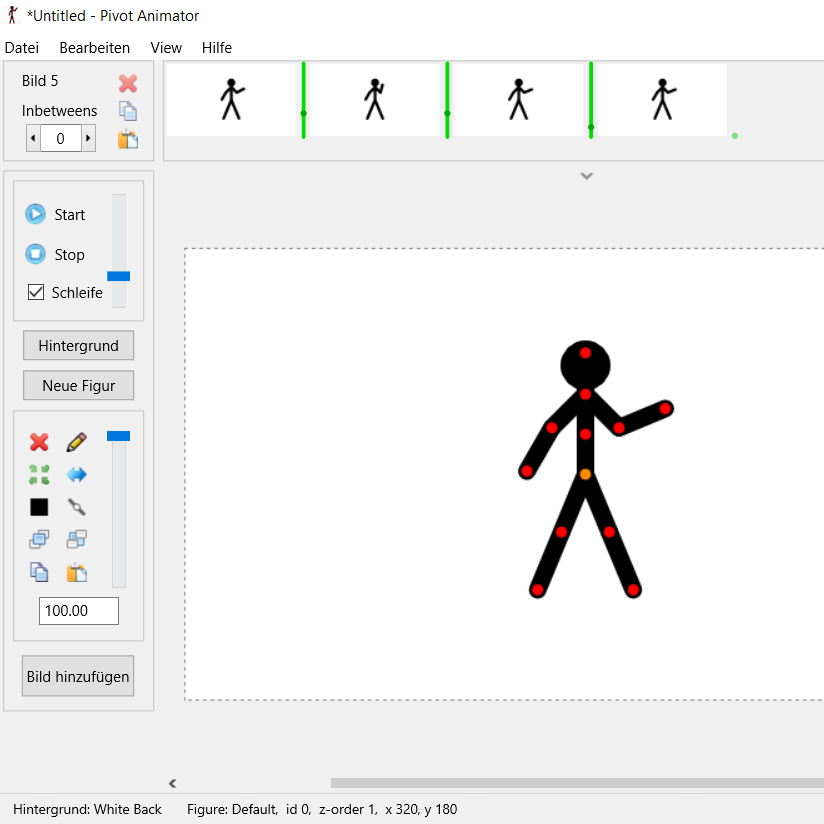Flip the figure with blue arrows icon
The image size is (824, 824).
76,475
